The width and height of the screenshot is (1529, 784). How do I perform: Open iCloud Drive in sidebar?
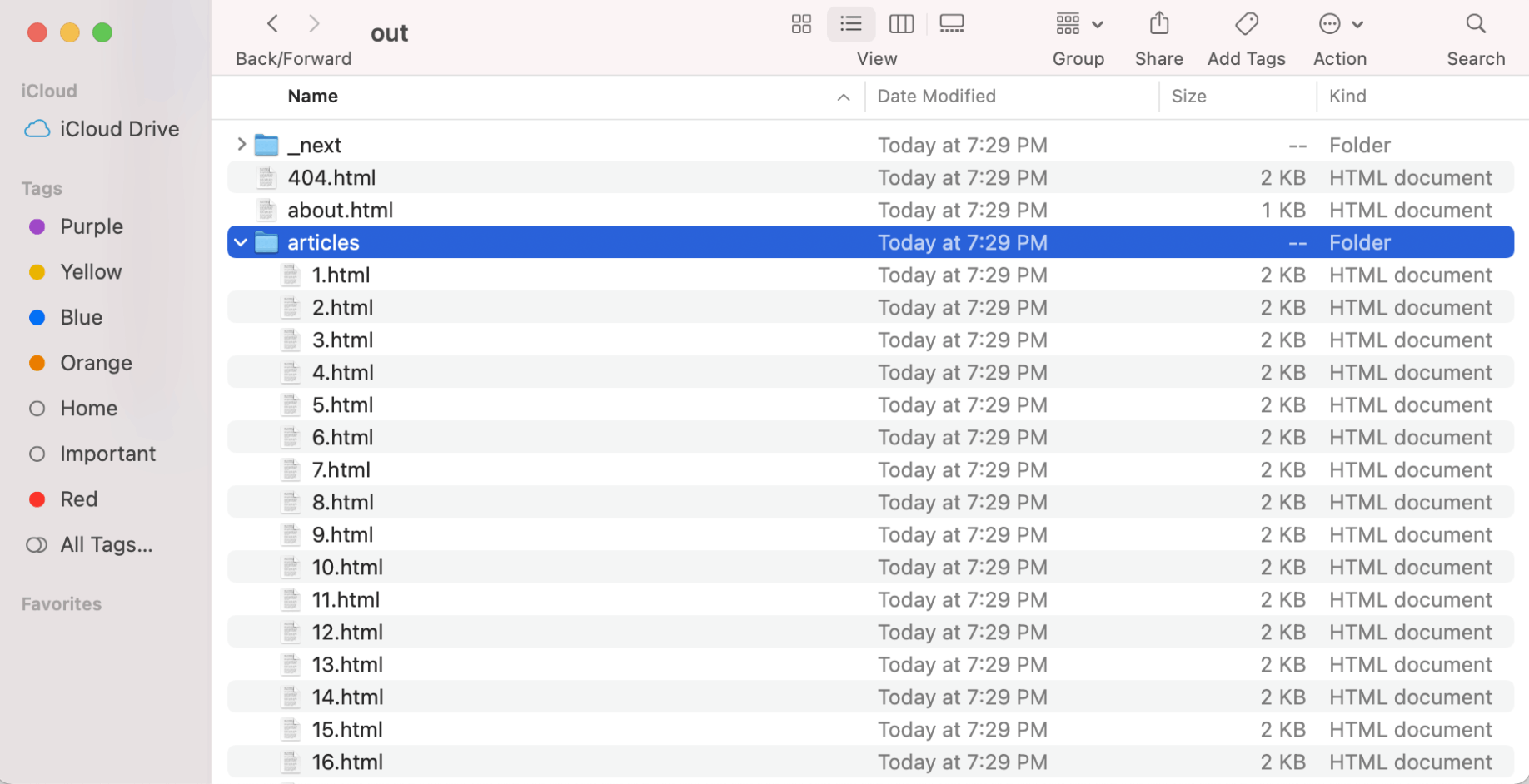119,129
